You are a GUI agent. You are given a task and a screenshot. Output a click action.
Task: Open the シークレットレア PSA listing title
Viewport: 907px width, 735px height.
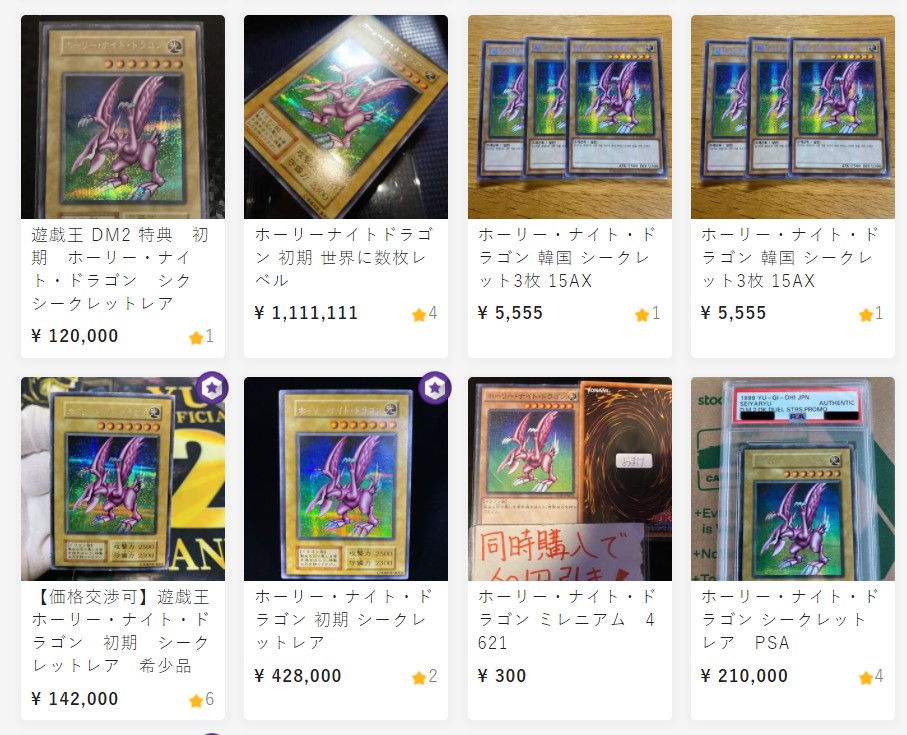pyautogui.click(x=790, y=619)
